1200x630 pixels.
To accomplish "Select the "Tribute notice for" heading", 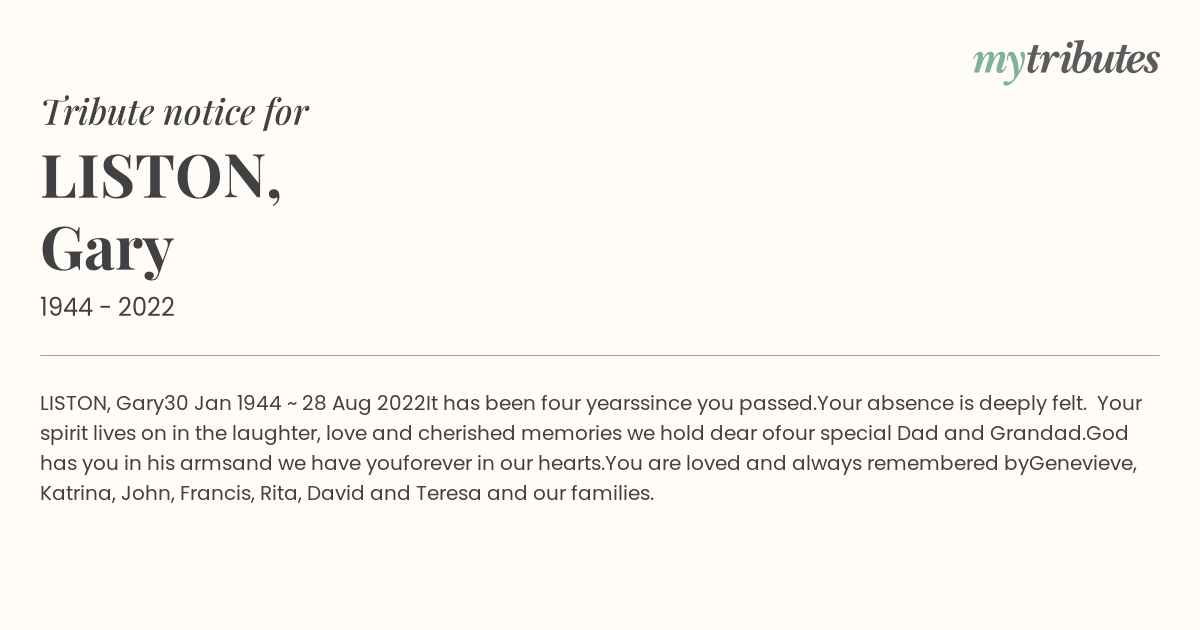I will (175, 112).
